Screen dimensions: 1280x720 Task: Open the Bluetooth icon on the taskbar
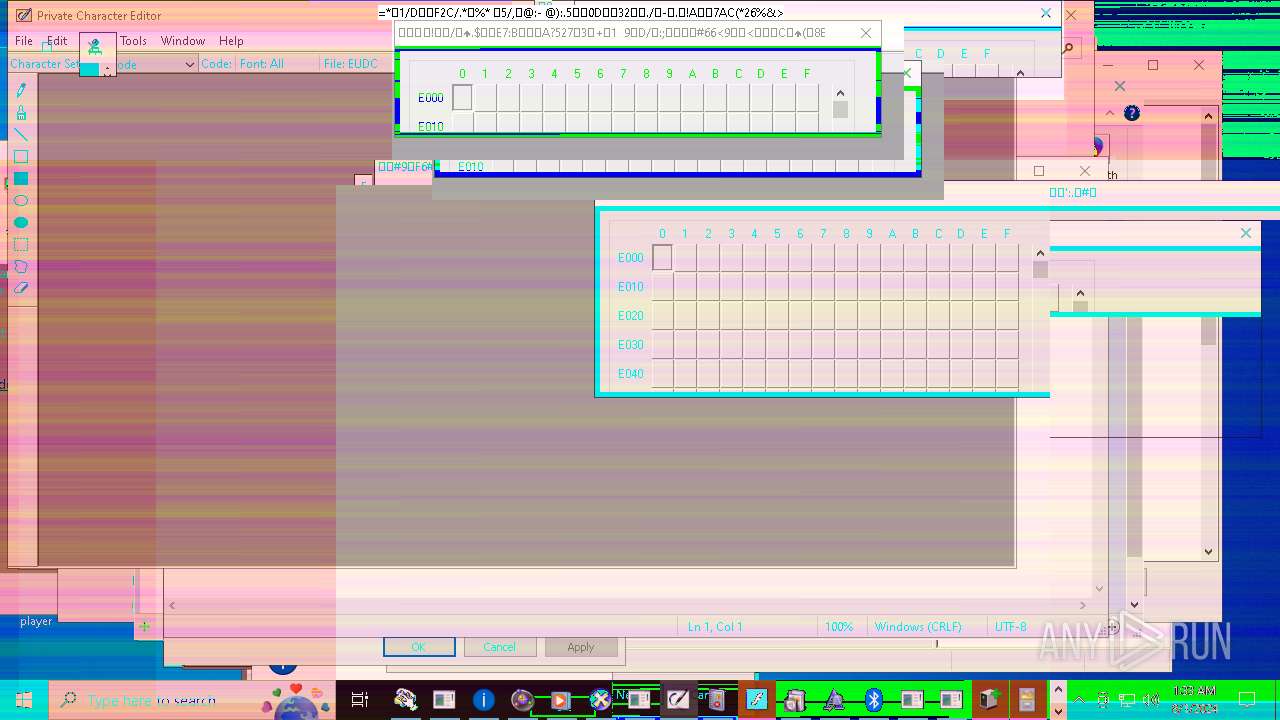[x=873, y=700]
